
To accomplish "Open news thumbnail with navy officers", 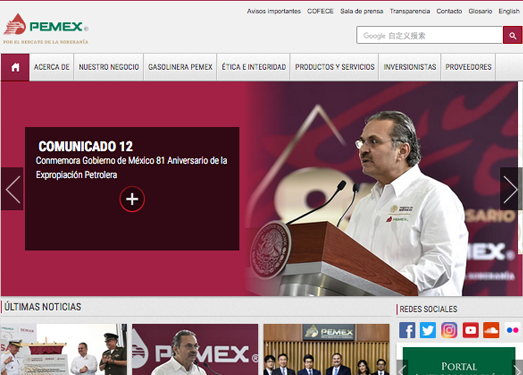I will pos(64,349).
